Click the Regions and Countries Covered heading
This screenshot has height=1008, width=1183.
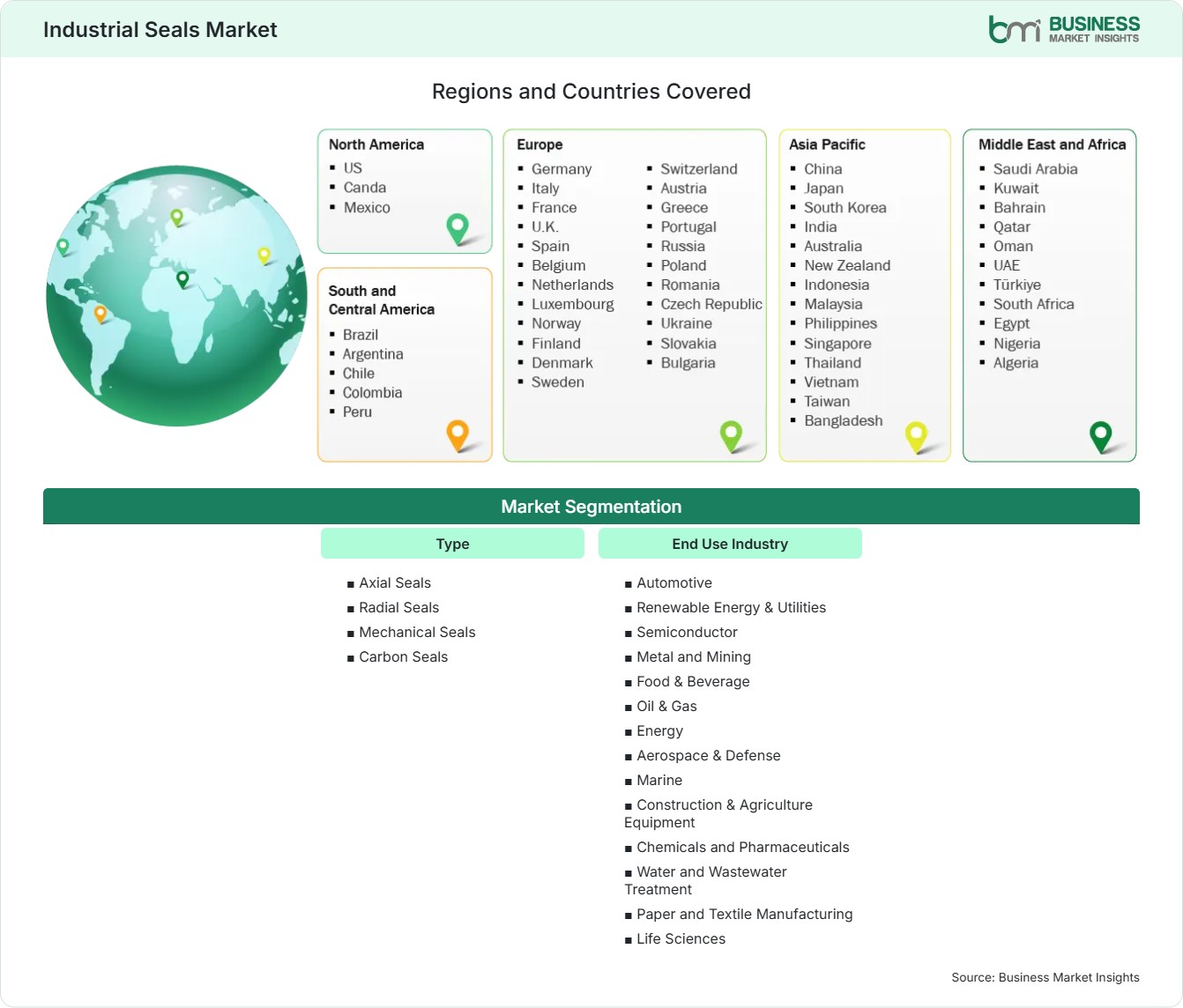pyautogui.click(x=591, y=92)
